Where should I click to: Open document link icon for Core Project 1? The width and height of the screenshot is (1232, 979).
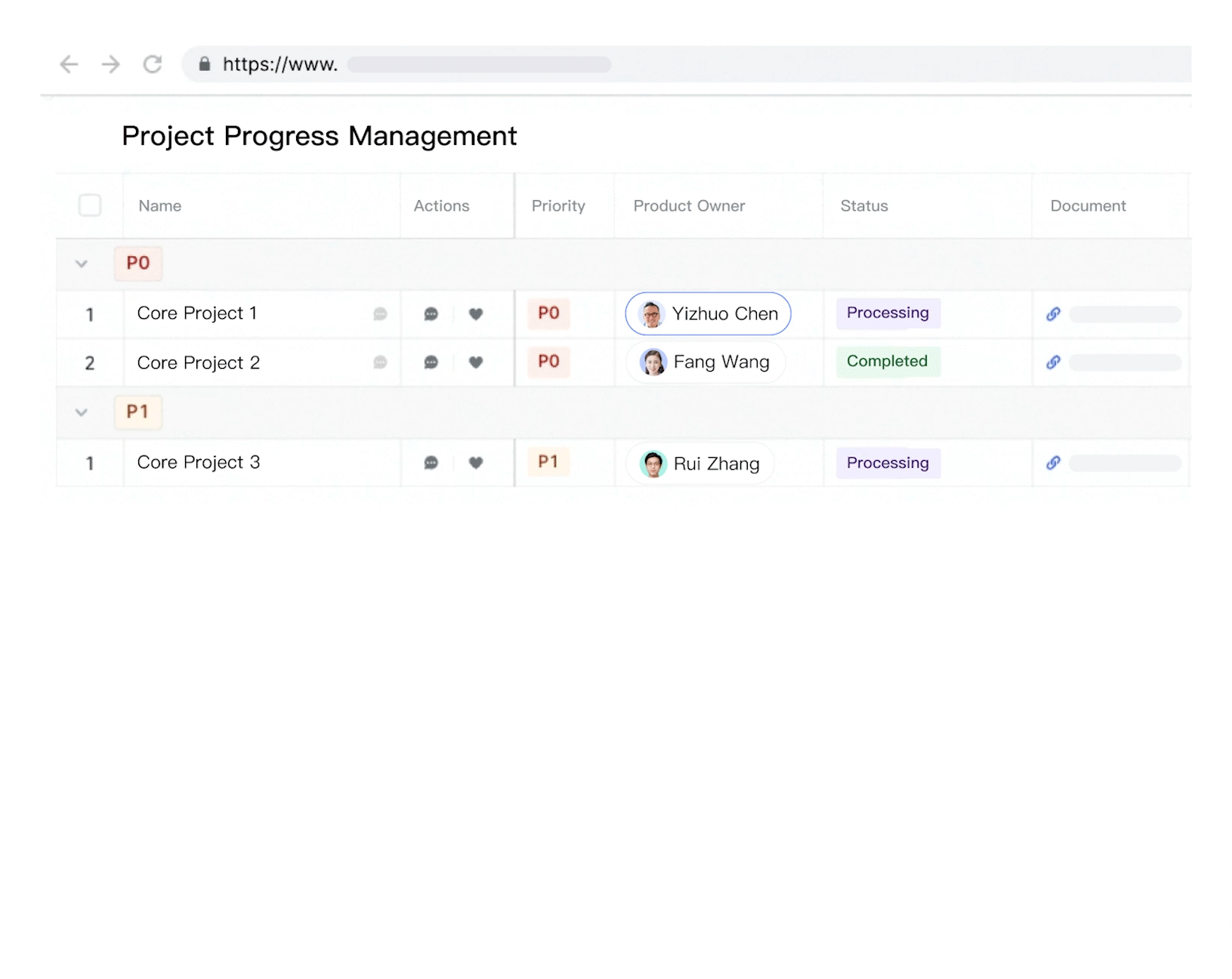point(1053,314)
